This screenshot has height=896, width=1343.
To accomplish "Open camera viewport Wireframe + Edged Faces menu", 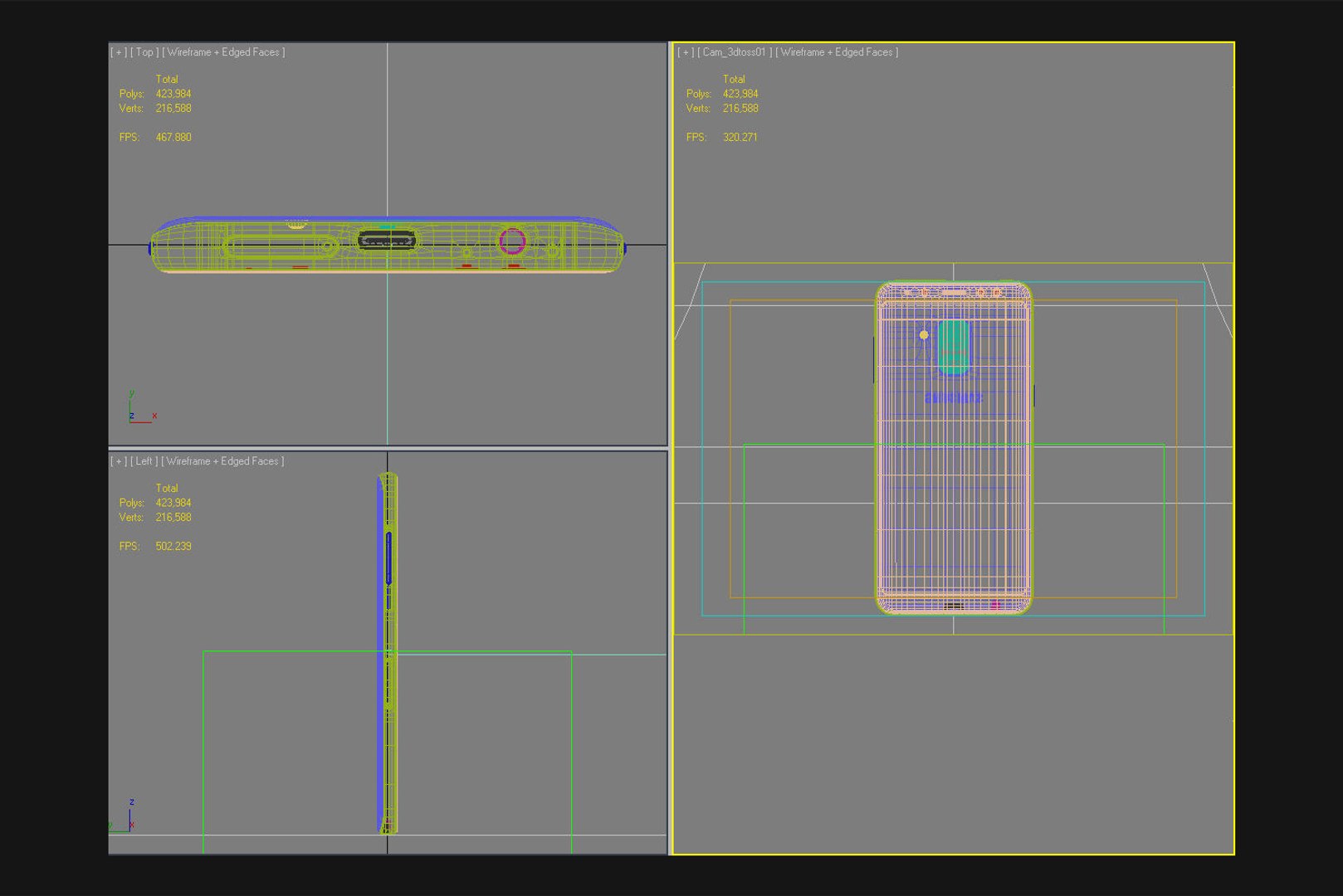I will pyautogui.click(x=837, y=52).
